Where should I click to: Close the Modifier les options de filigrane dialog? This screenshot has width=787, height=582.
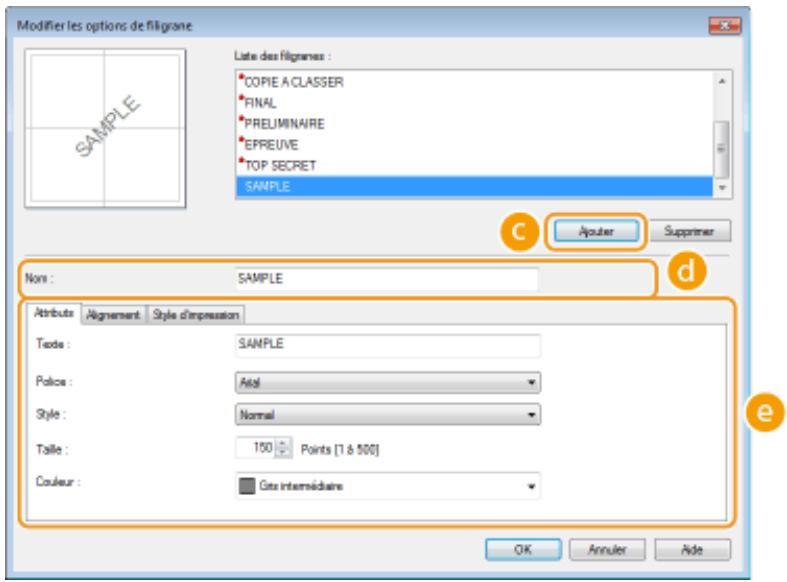coord(724,26)
